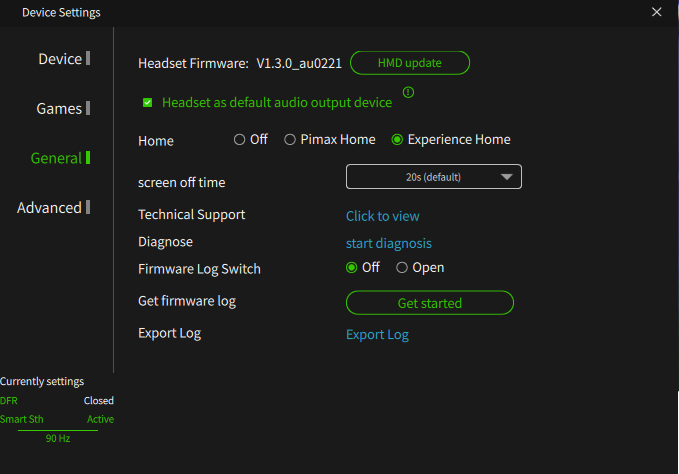The height and width of the screenshot is (474, 679).
Task: Click the 90 Hz refresh rate indicator
Action: (x=58, y=438)
